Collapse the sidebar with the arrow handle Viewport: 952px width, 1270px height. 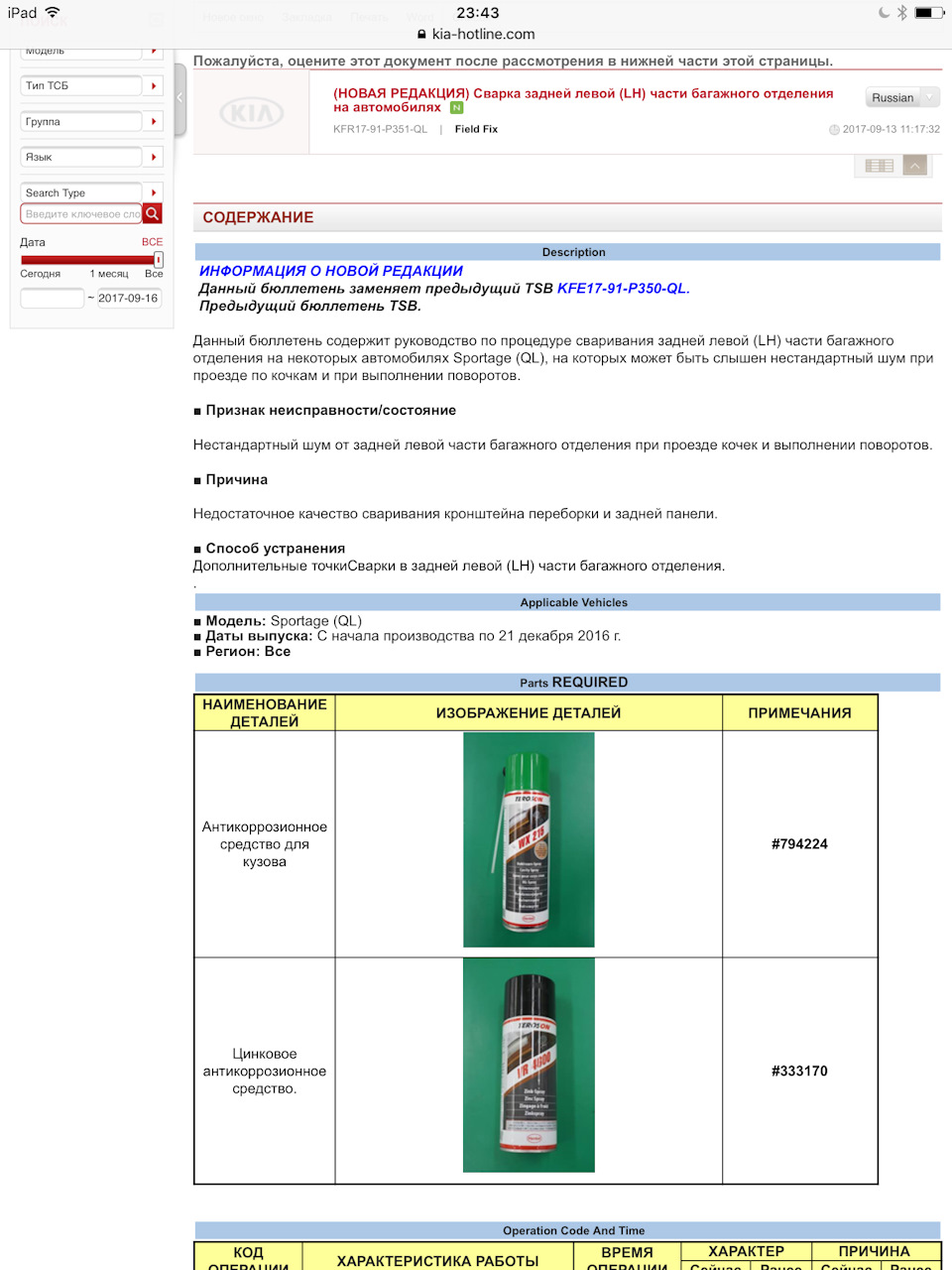click(179, 98)
